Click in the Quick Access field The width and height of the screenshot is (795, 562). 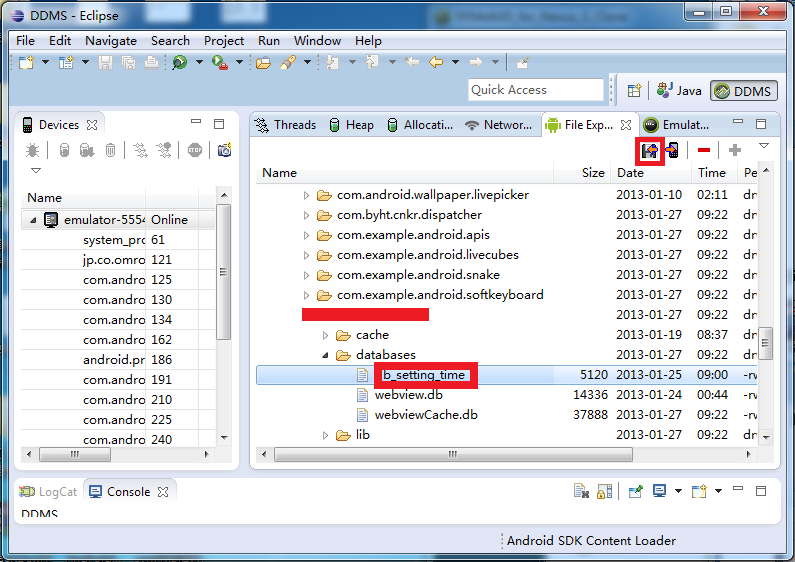536,90
